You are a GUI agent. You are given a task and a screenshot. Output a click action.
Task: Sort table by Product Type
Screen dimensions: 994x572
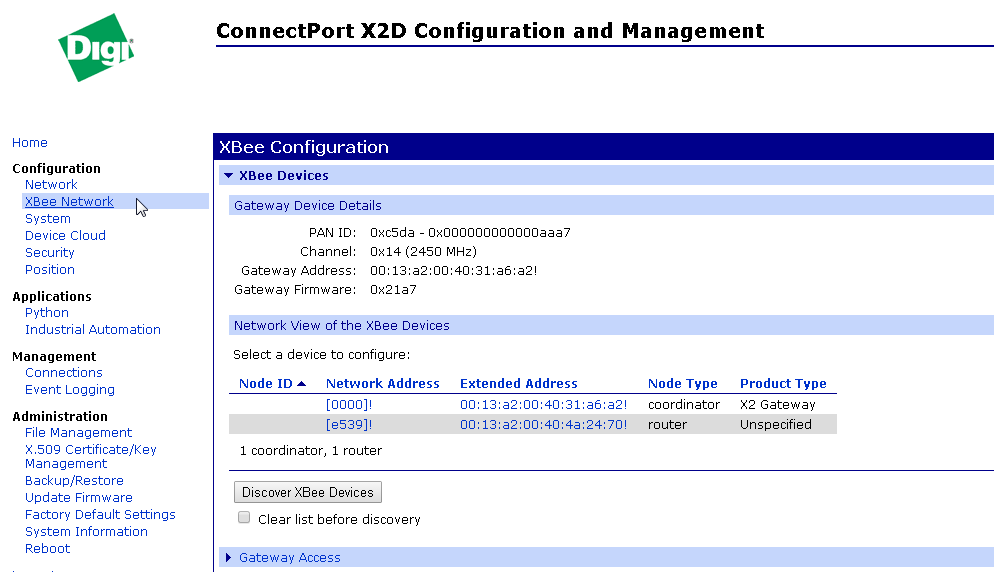(783, 384)
